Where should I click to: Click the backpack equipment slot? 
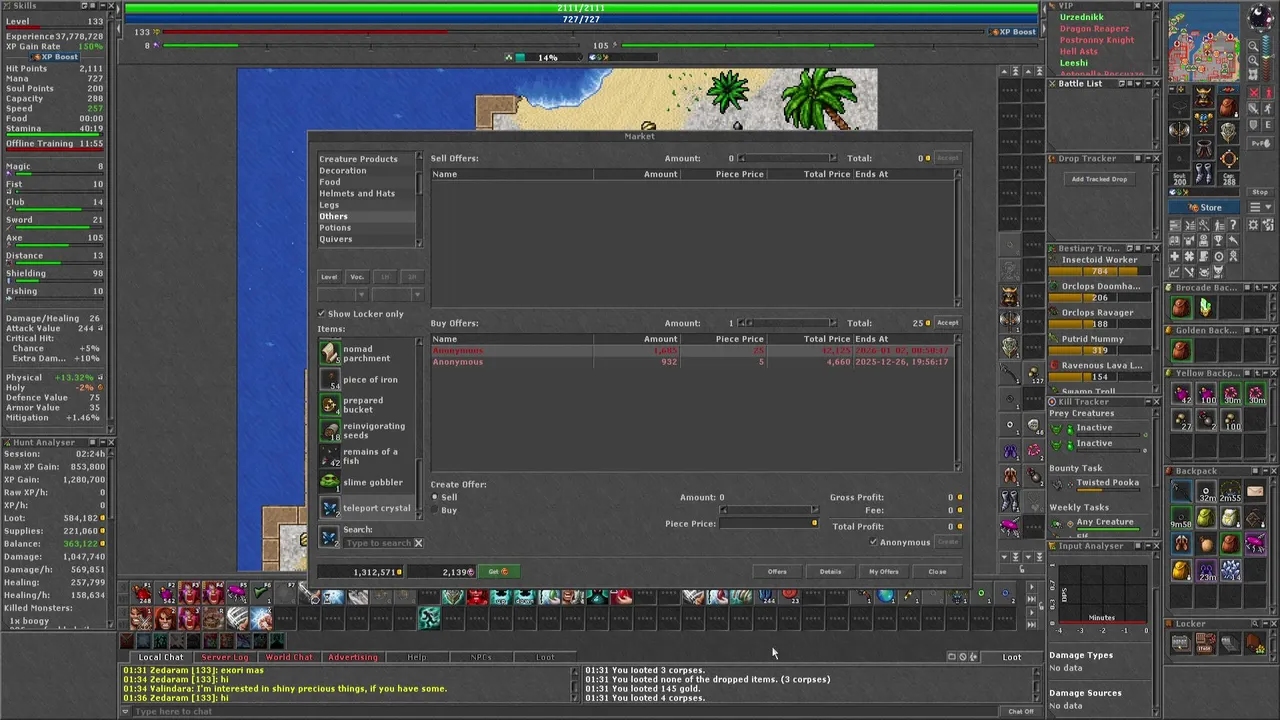click(1228, 107)
